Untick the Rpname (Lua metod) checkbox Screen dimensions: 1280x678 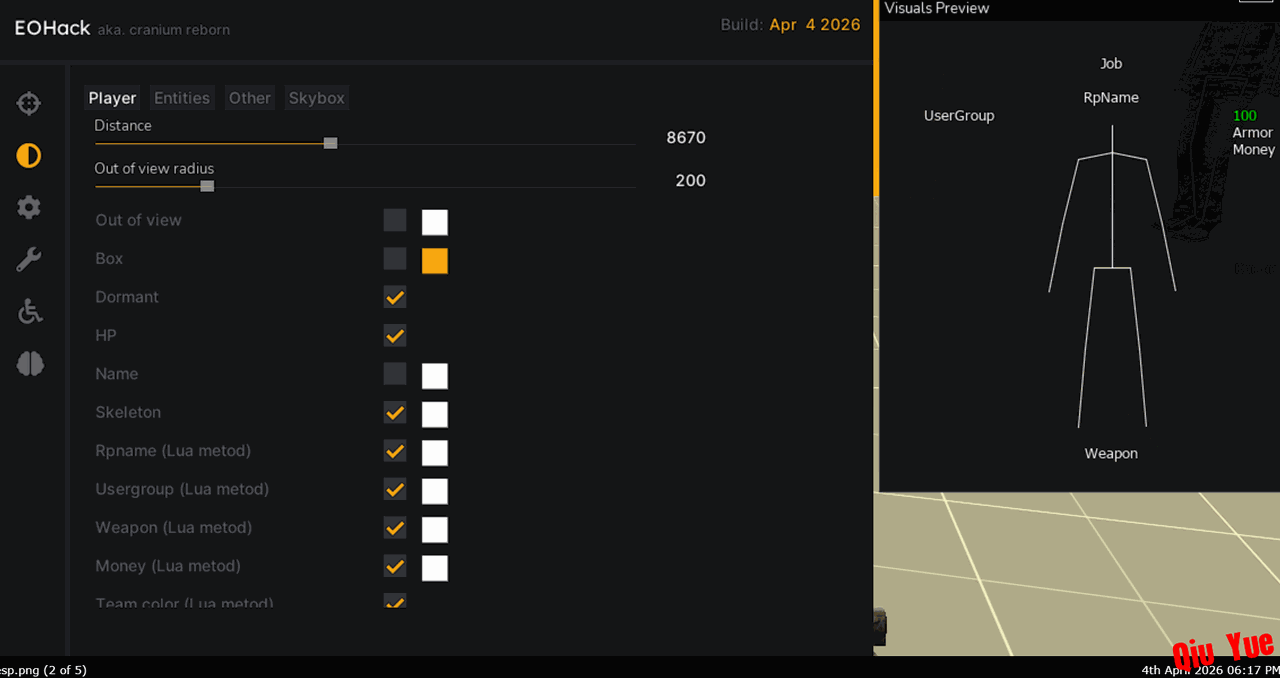[x=395, y=451]
